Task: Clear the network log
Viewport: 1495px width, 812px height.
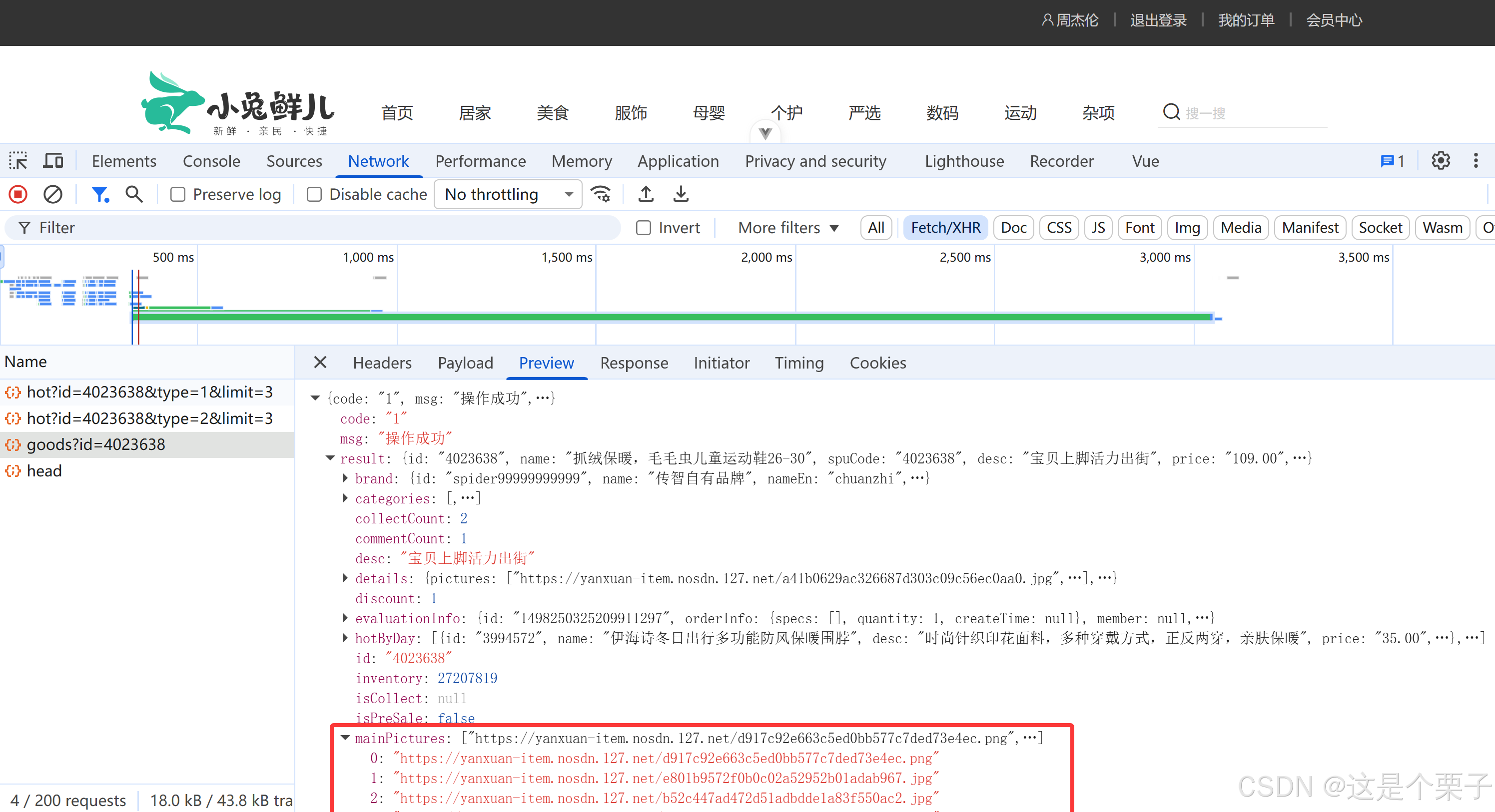Action: pos(53,194)
